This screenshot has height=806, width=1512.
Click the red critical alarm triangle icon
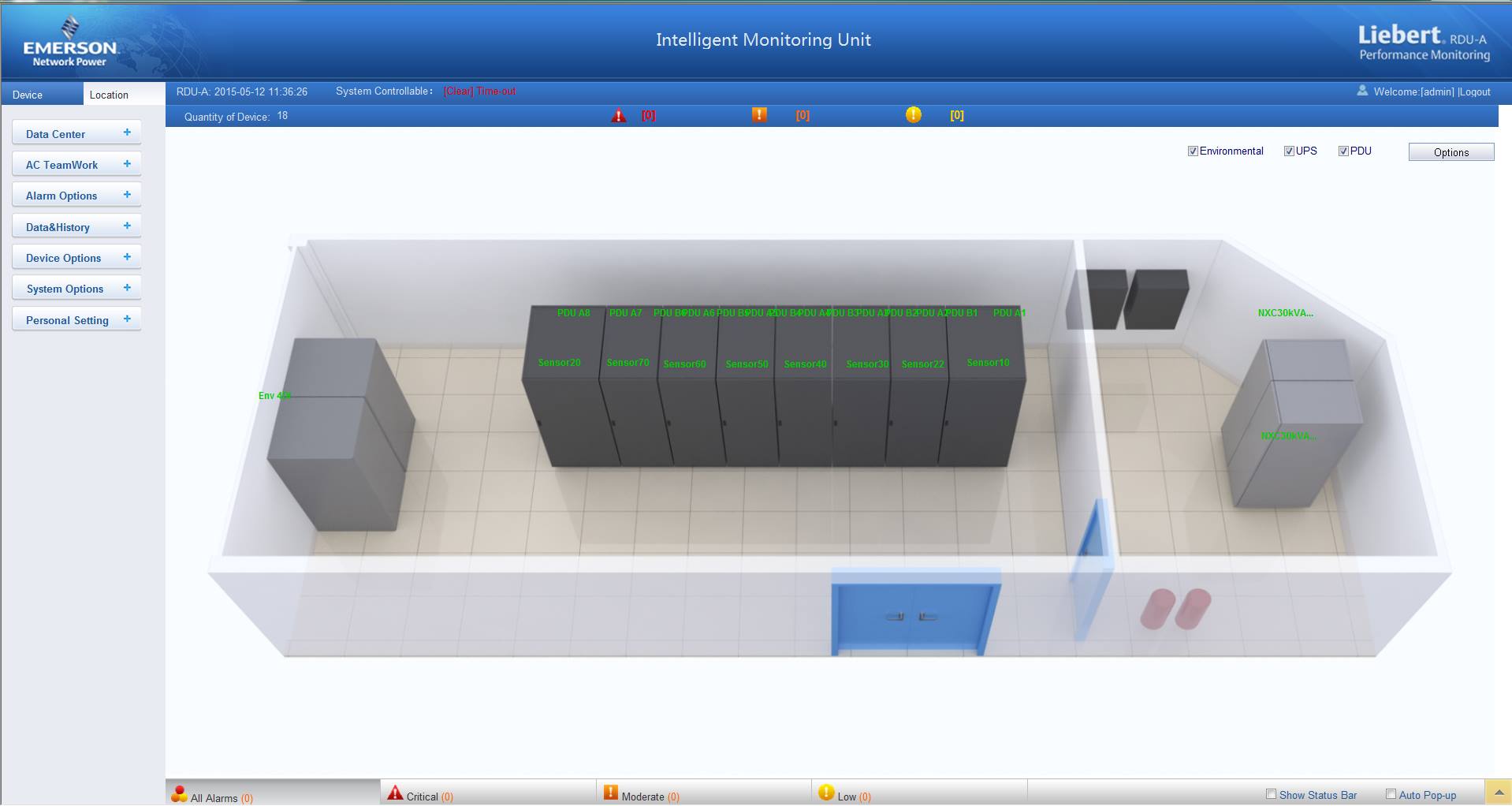(x=619, y=116)
